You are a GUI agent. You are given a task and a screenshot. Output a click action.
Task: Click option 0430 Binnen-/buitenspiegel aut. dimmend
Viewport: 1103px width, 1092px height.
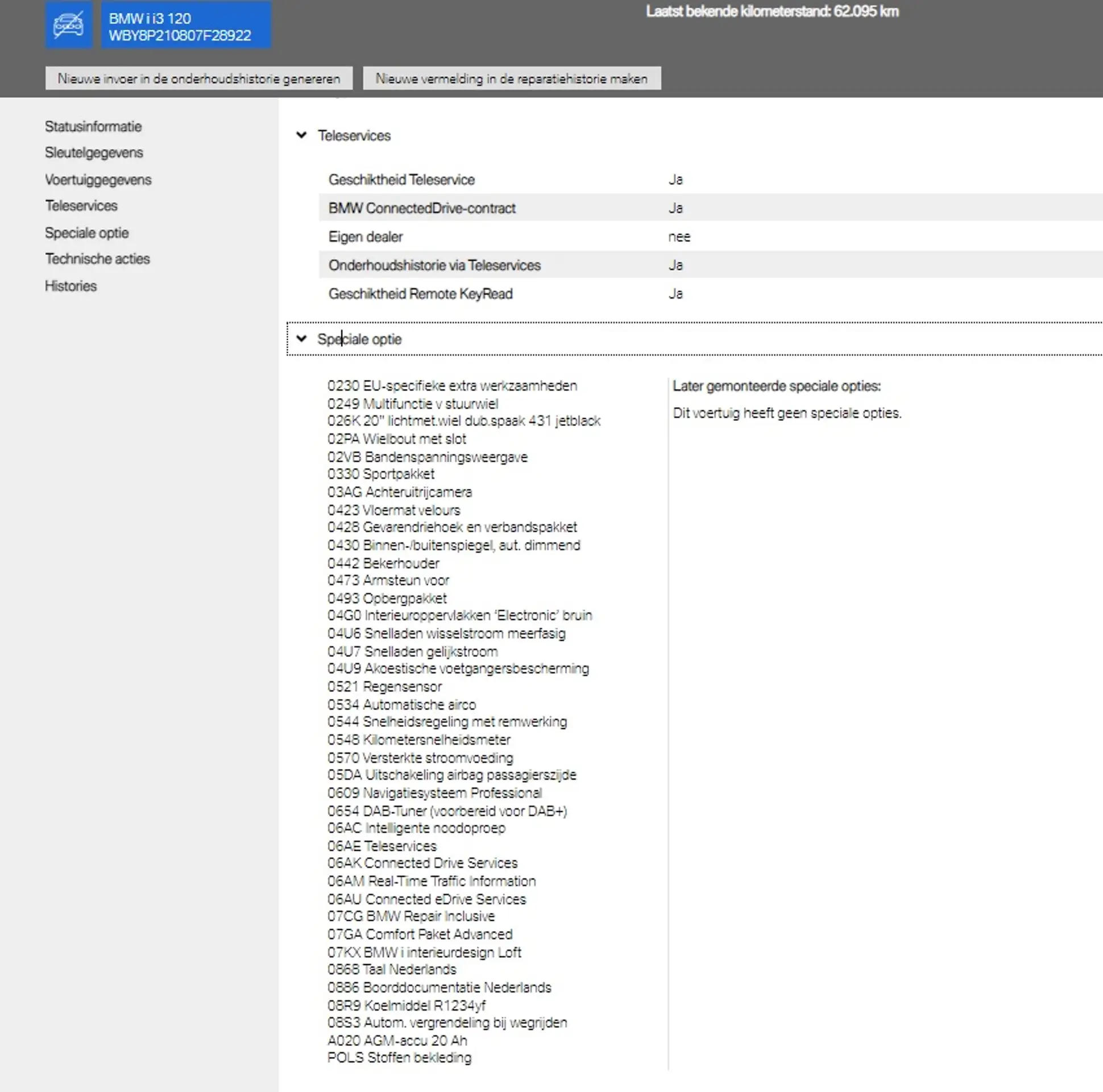click(454, 545)
